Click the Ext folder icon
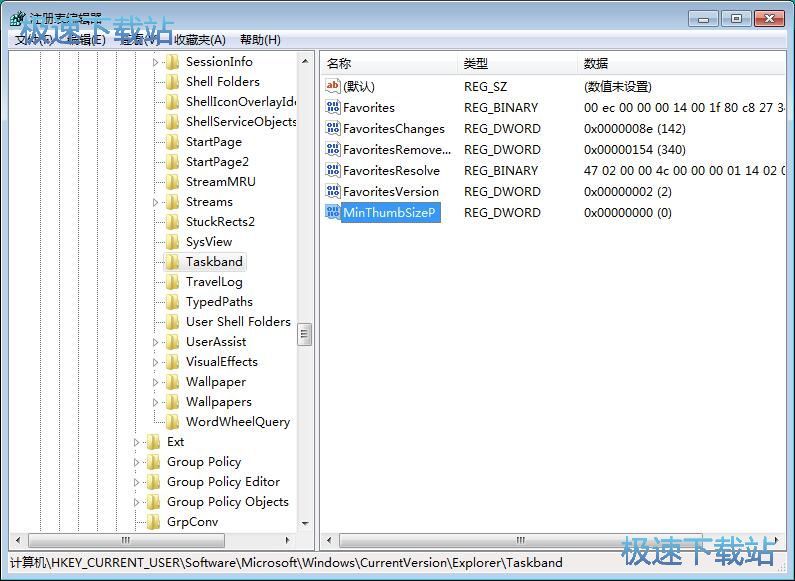The image size is (795, 581). coord(153,442)
